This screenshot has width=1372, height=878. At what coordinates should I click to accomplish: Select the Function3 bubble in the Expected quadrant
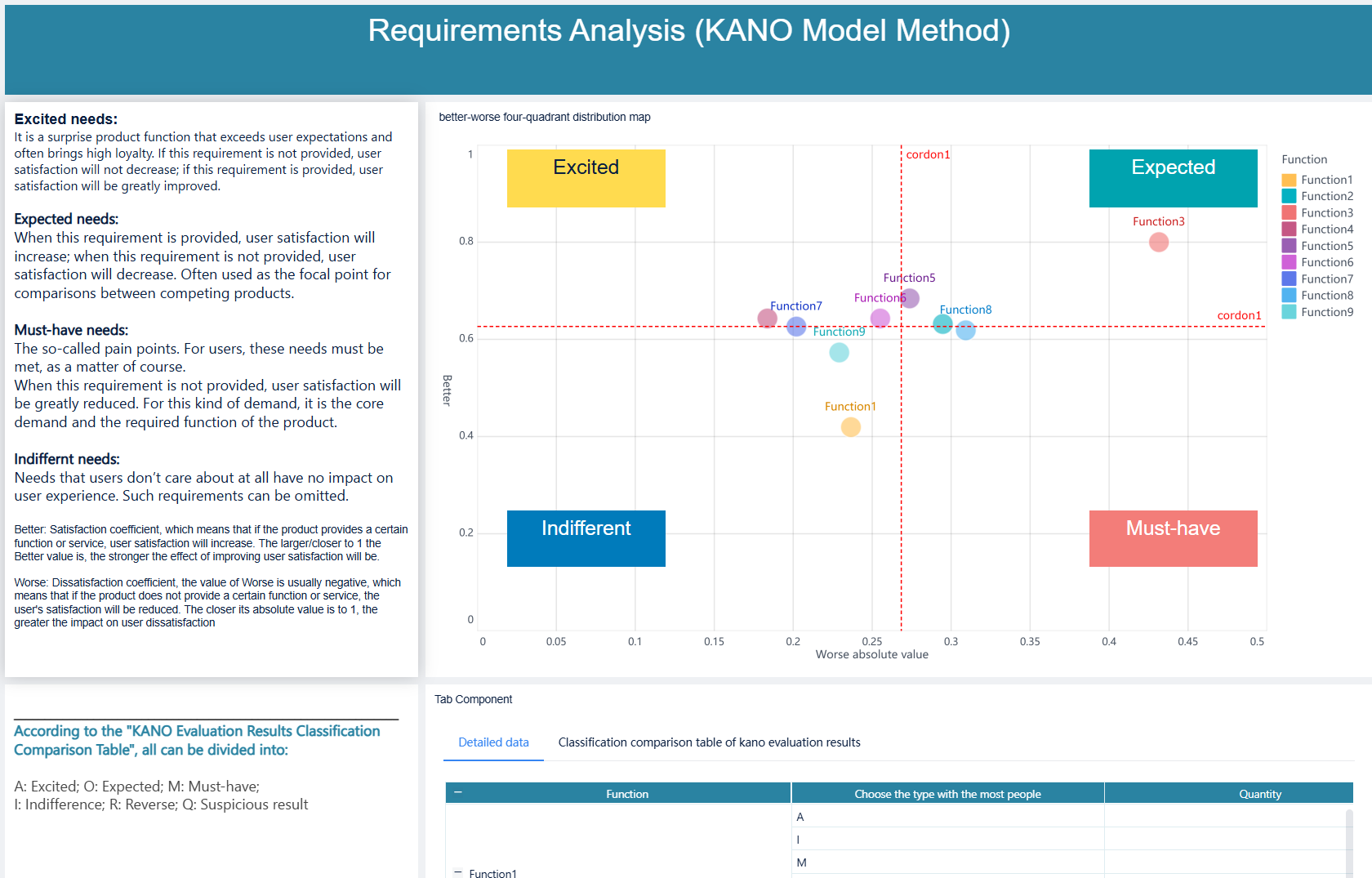pyautogui.click(x=1159, y=242)
